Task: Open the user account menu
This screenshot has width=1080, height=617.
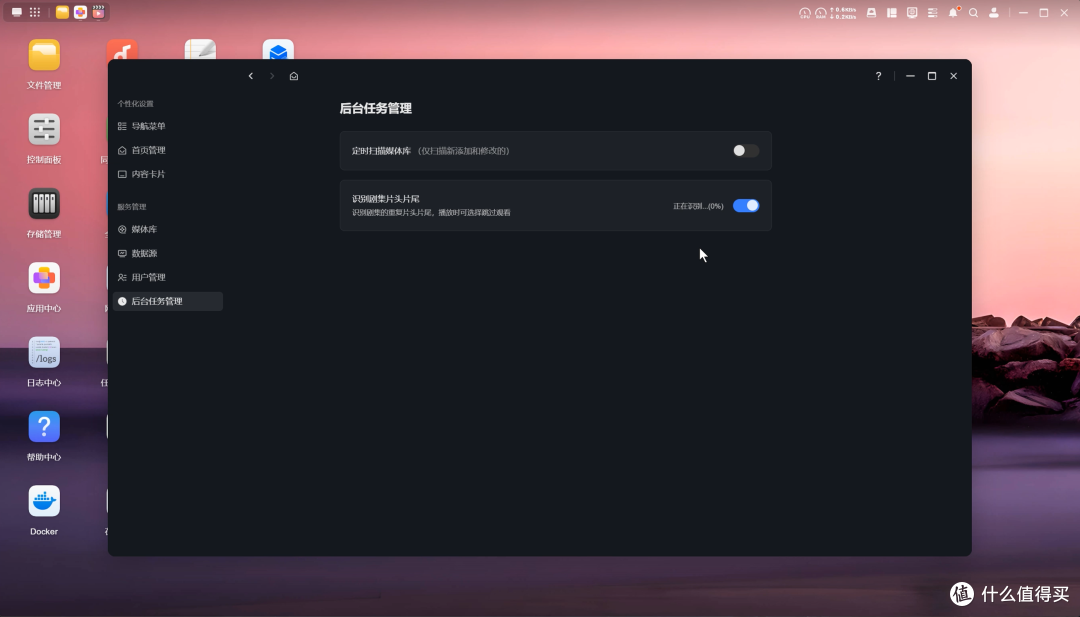Action: click(994, 12)
